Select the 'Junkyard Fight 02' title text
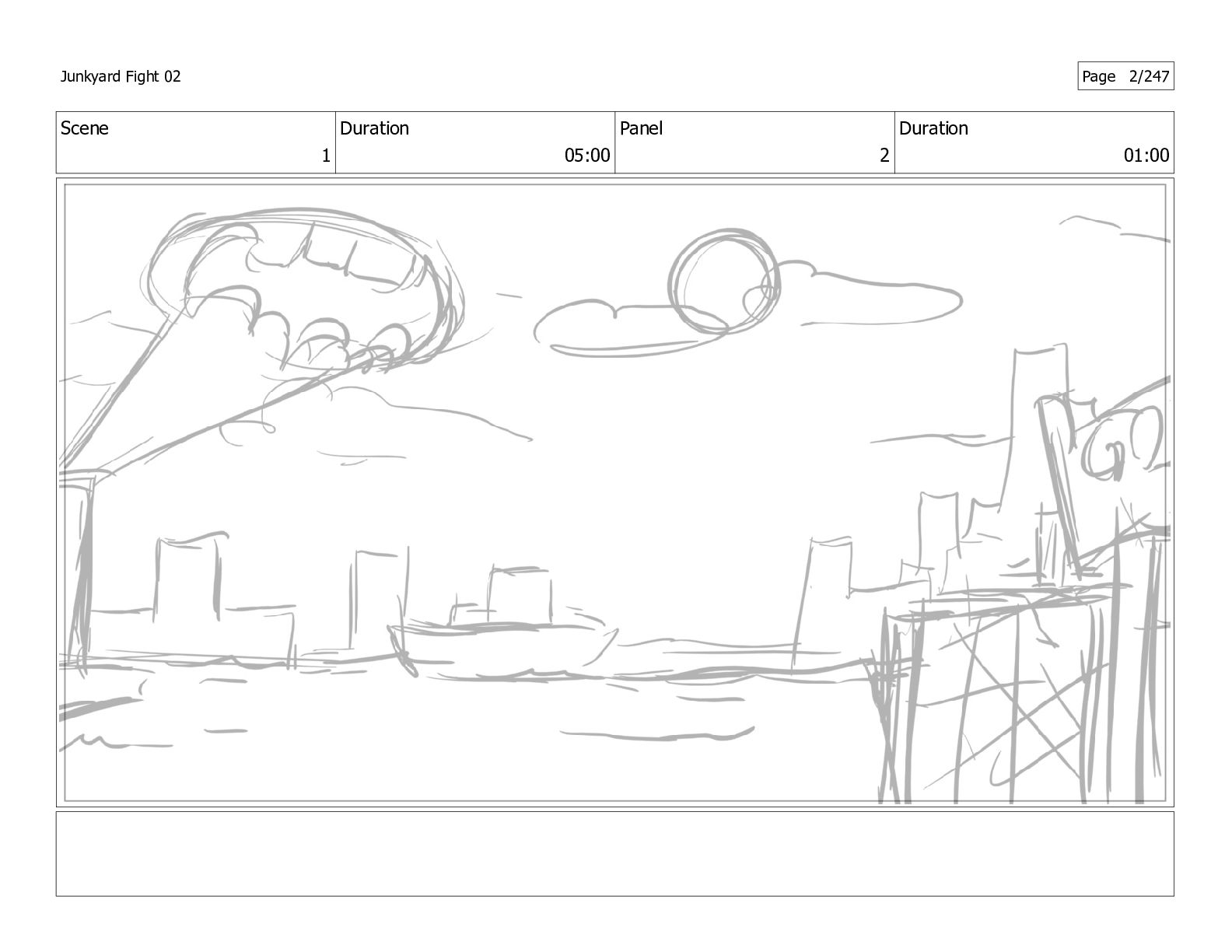 point(121,76)
